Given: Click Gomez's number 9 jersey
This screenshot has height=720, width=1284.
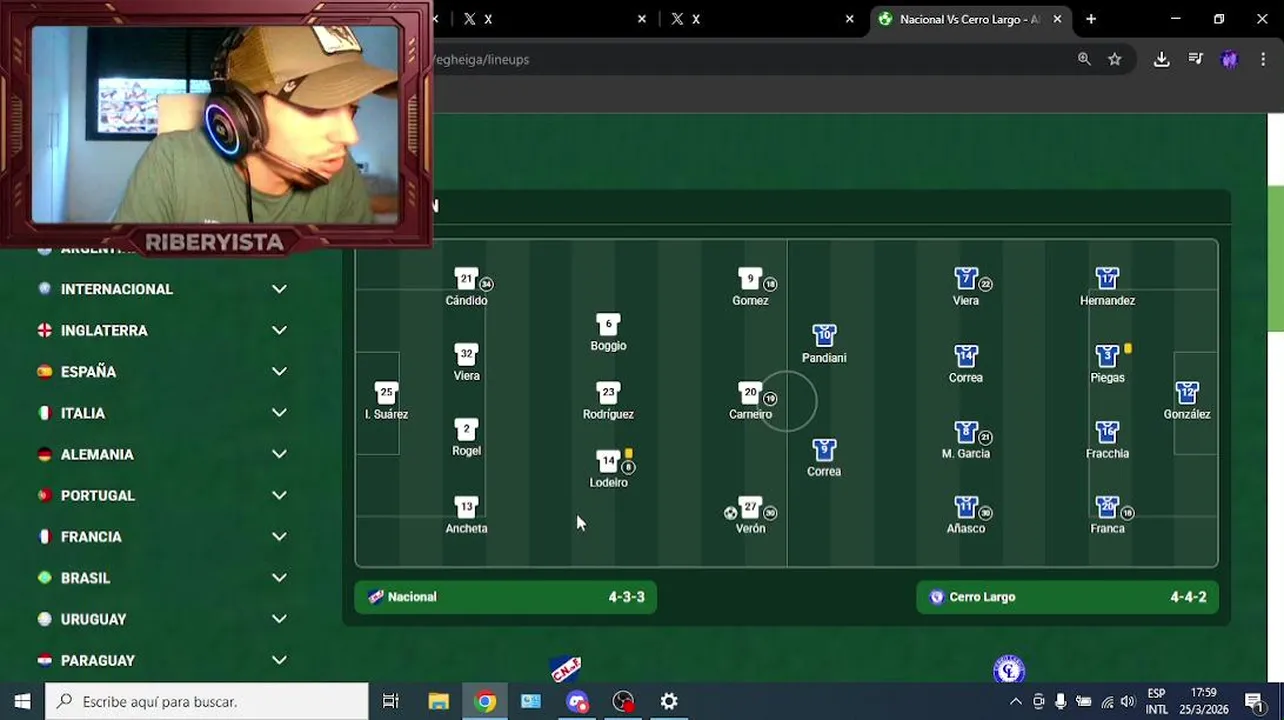Looking at the screenshot, I should [750, 279].
